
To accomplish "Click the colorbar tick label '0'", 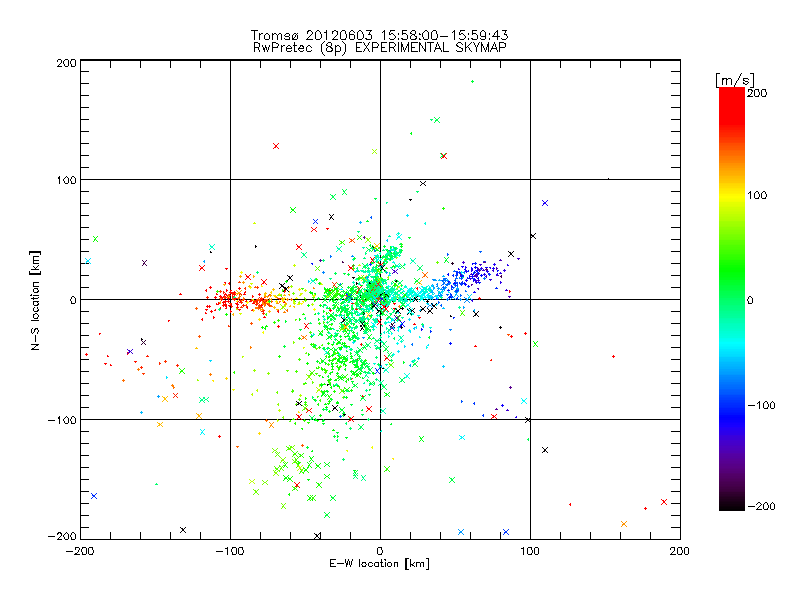I will (x=750, y=300).
